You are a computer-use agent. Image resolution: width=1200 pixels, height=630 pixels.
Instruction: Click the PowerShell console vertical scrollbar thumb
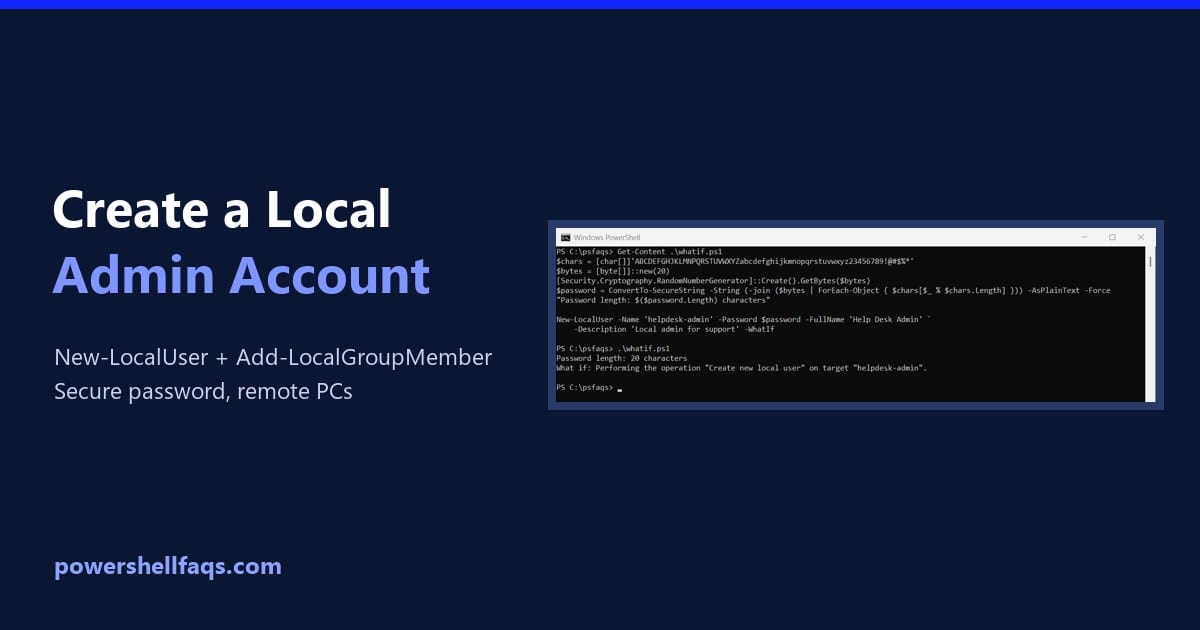[x=1151, y=261]
